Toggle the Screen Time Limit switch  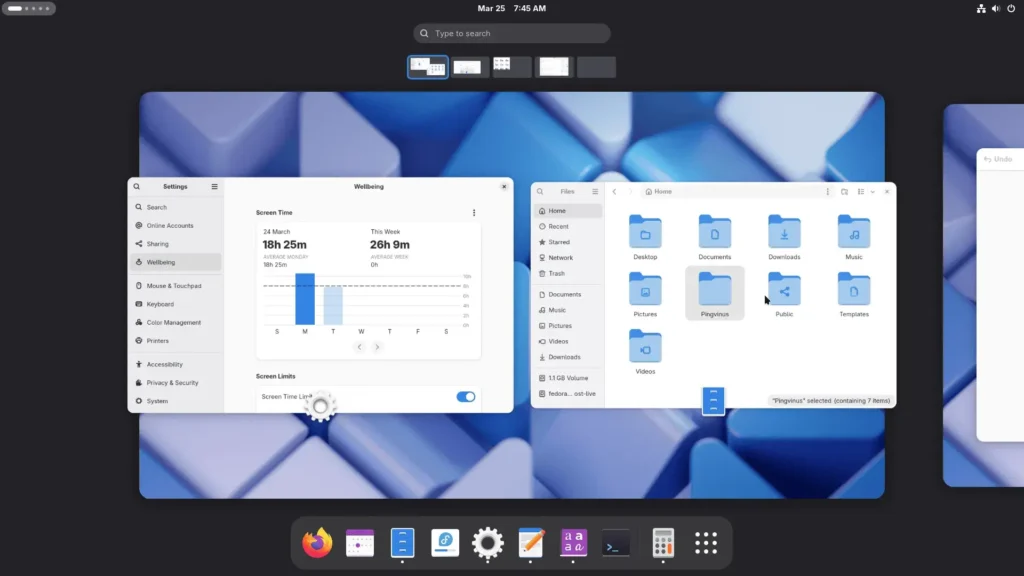(466, 397)
